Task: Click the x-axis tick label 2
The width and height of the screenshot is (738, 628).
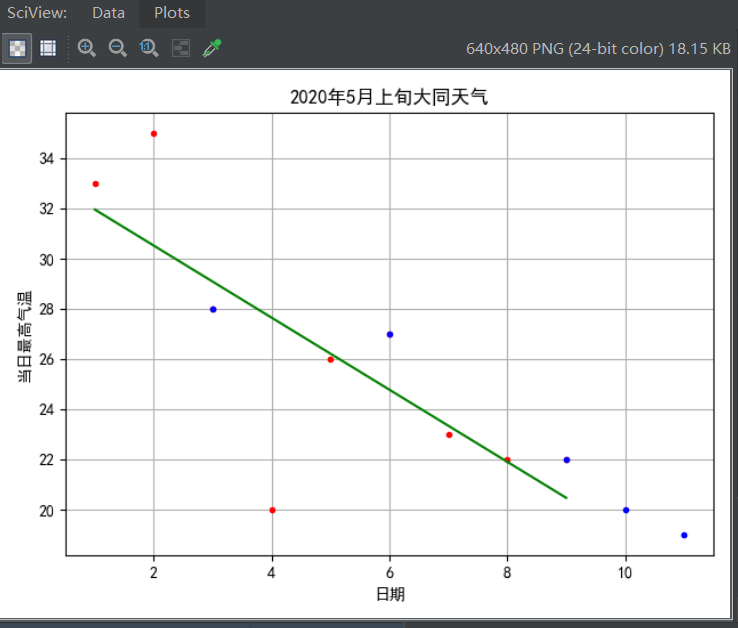Action: click(x=153, y=572)
